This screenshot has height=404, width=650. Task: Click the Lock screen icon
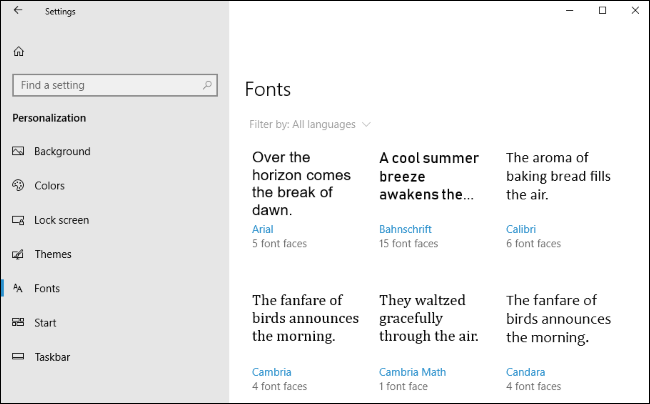[x=18, y=220]
